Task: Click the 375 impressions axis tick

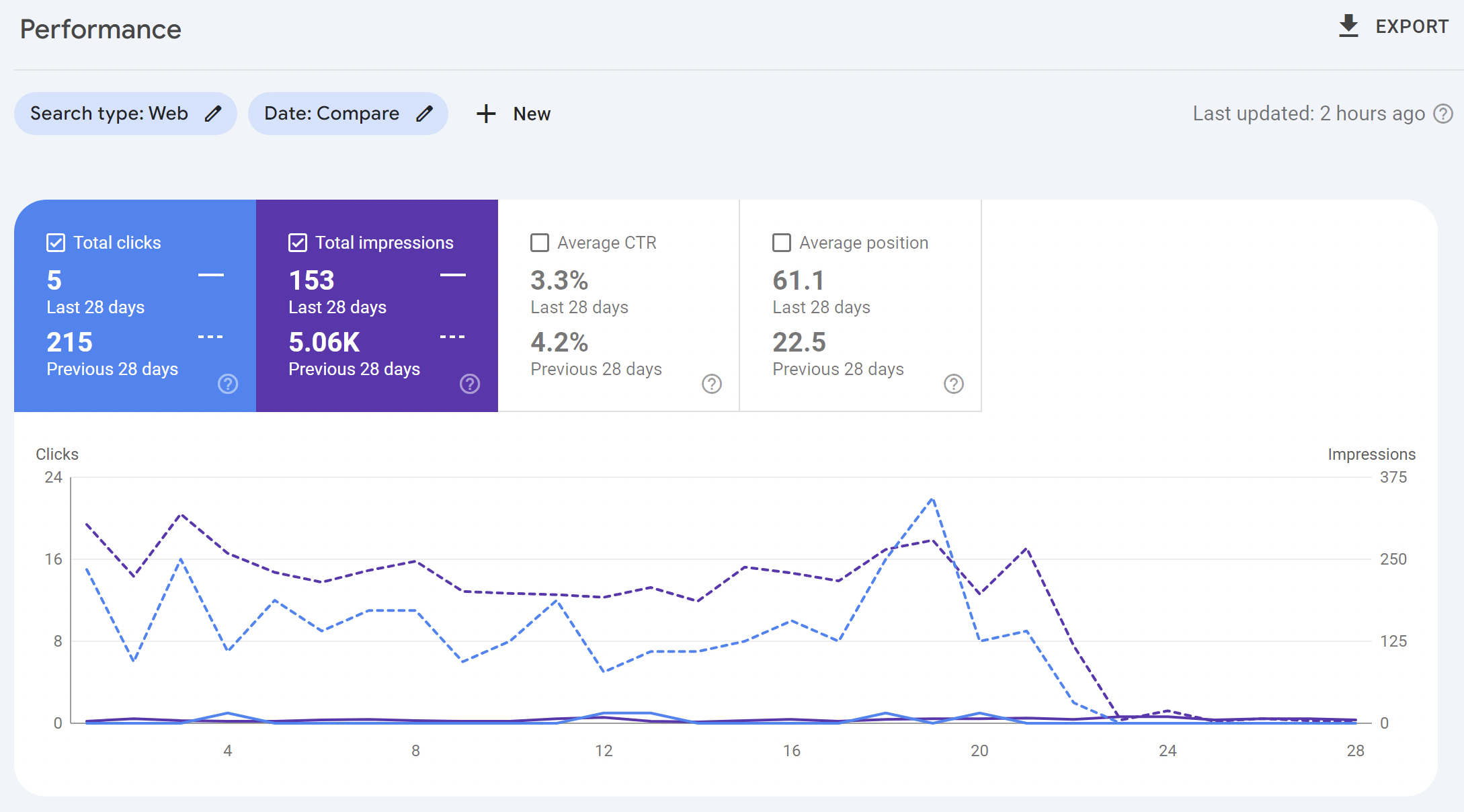Action: click(1393, 477)
